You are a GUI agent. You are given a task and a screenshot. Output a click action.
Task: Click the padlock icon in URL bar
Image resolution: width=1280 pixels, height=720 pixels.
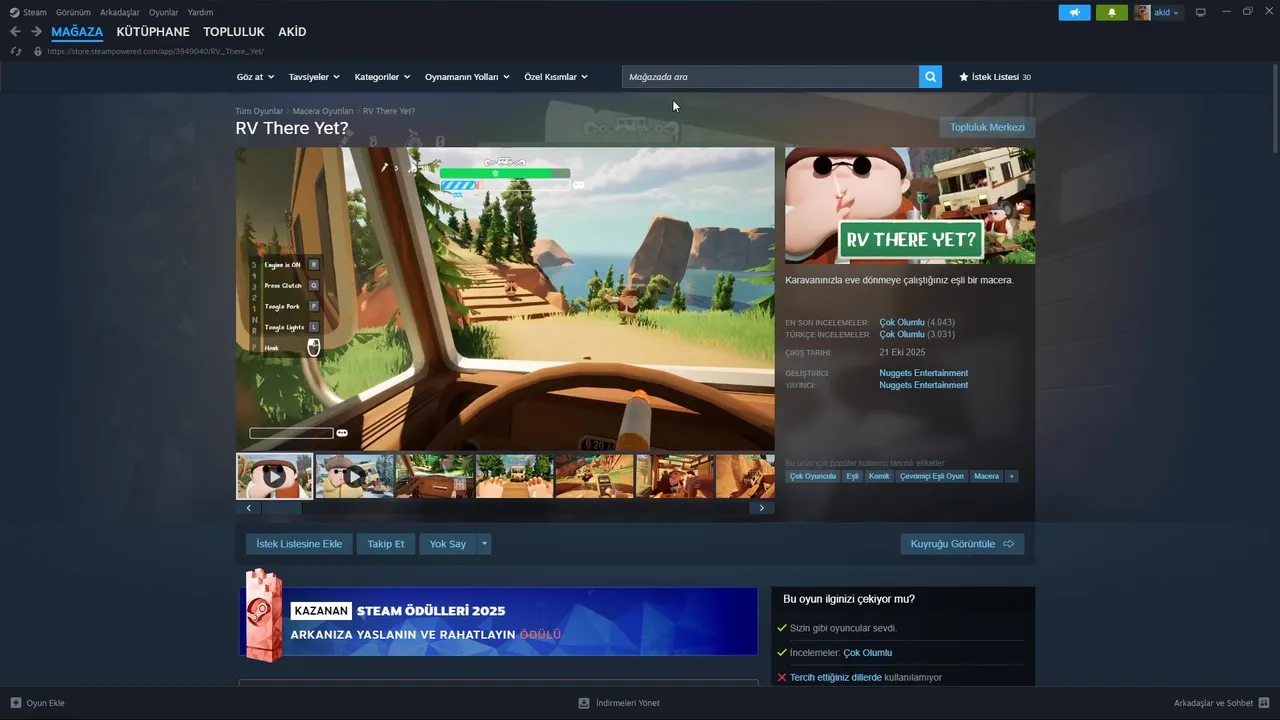coord(38,51)
